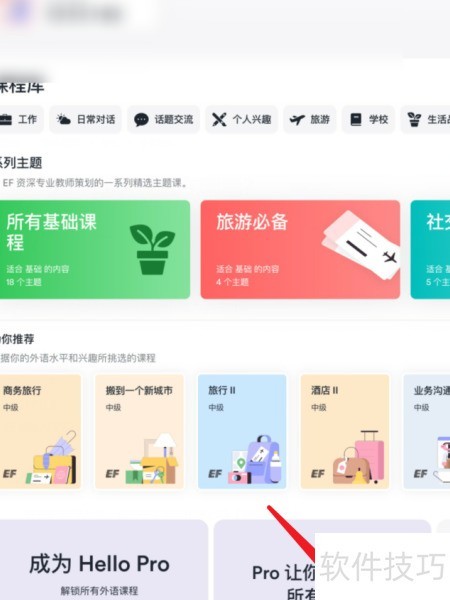Viewport: 450px width, 600px height.
Task: Open the 所有基础课程 series card
Action: [x=95, y=249]
